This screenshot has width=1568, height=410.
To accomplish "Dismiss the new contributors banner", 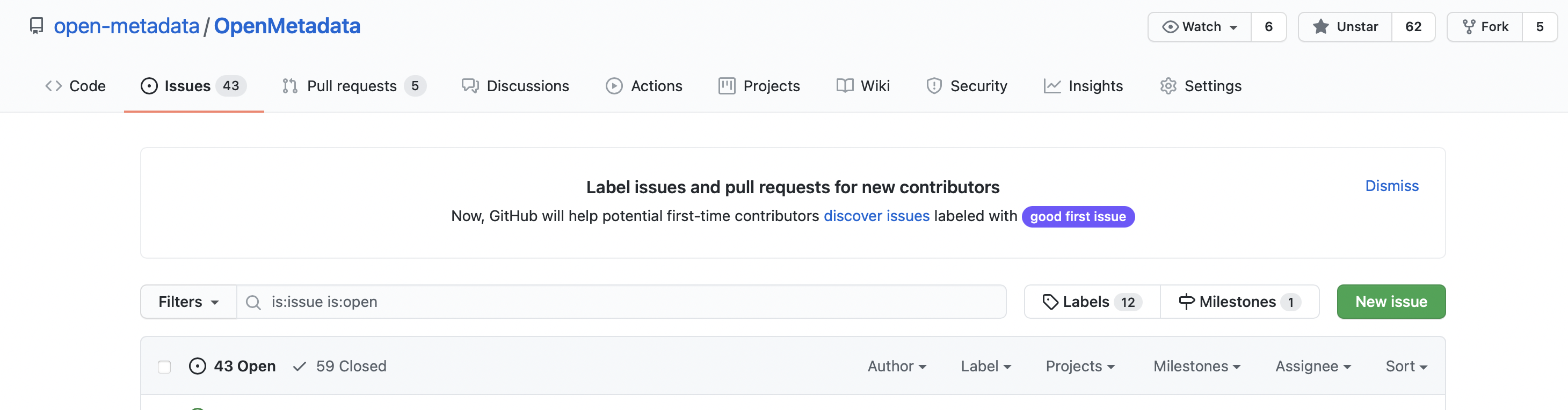I will 1392,186.
